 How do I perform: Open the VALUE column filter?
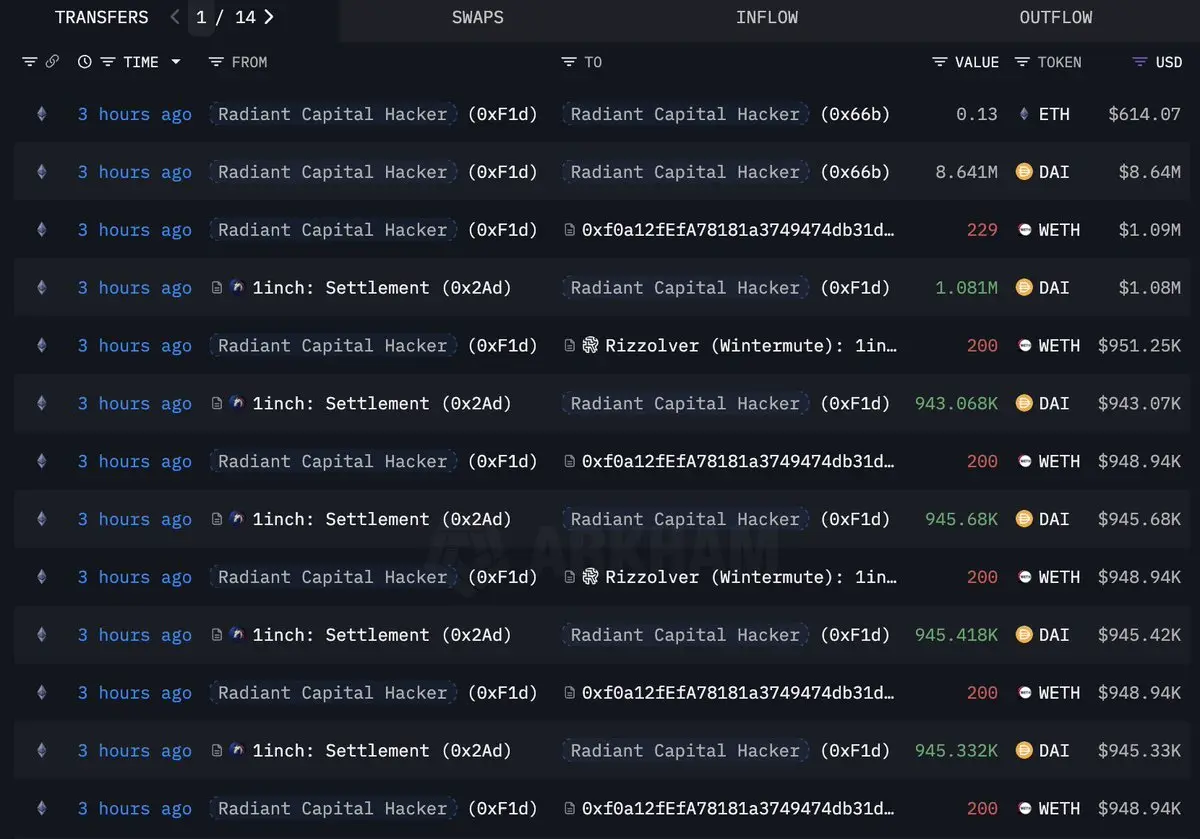click(940, 62)
